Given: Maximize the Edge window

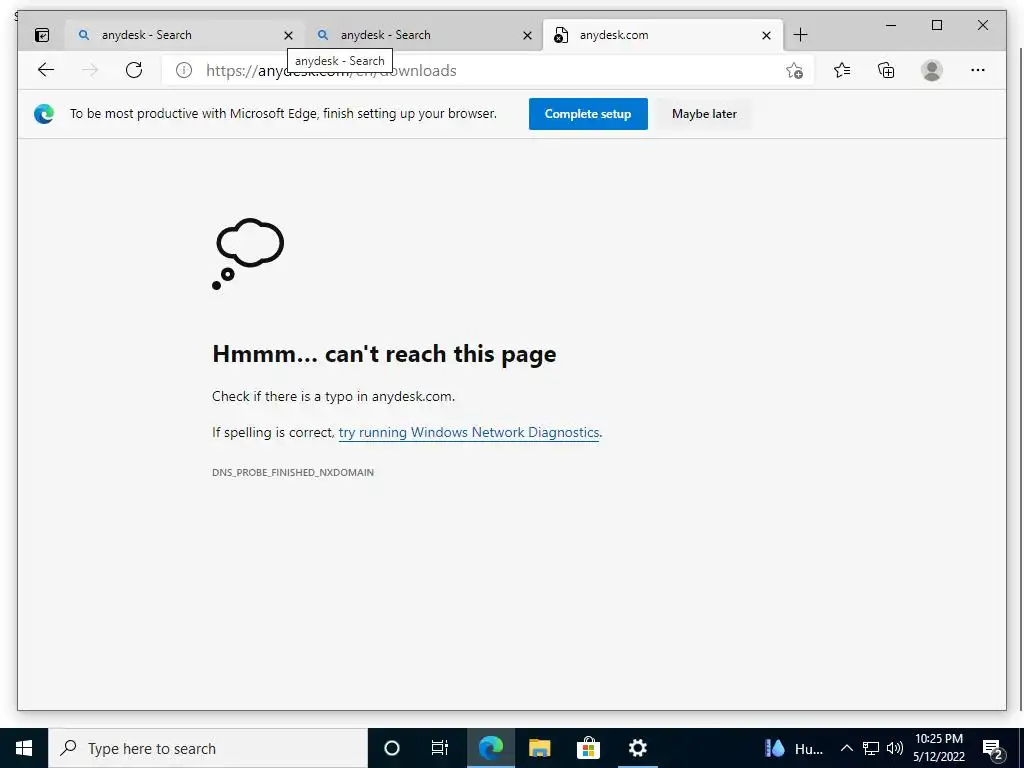Looking at the screenshot, I should pyautogui.click(x=936, y=25).
